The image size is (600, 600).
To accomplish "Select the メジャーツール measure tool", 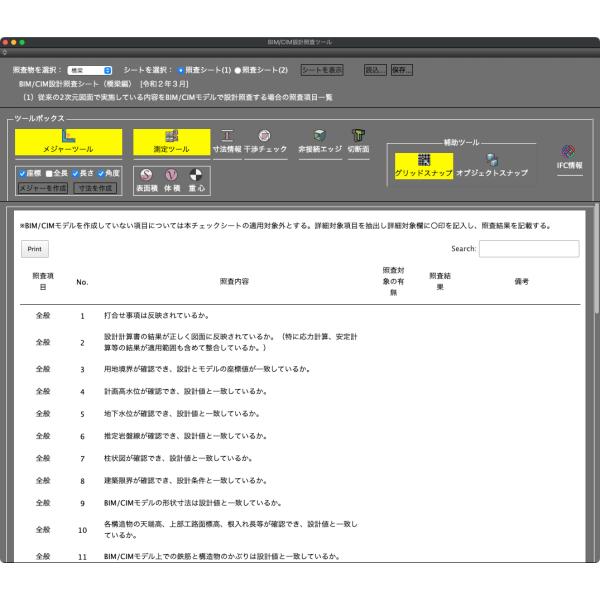I will tap(67, 142).
